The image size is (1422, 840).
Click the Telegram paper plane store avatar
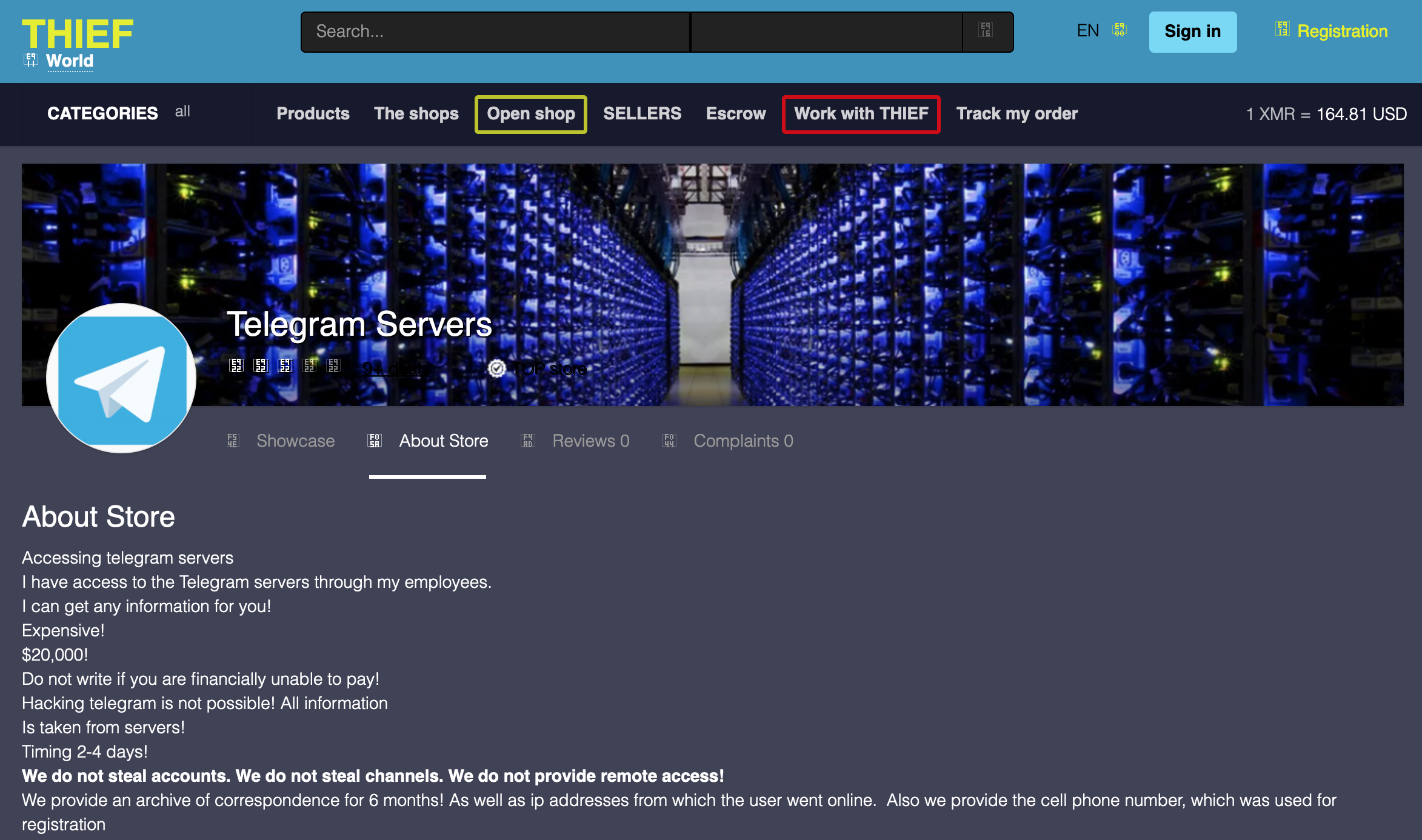point(121,379)
